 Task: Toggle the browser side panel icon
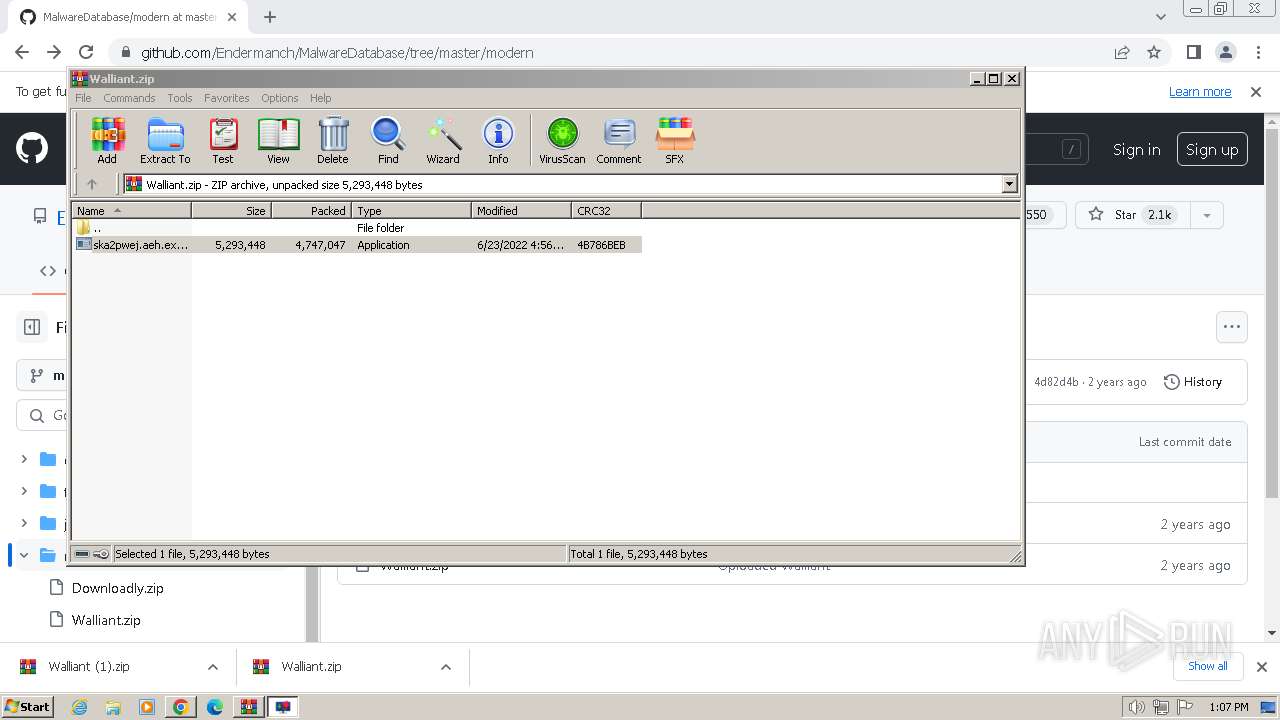tap(1194, 52)
